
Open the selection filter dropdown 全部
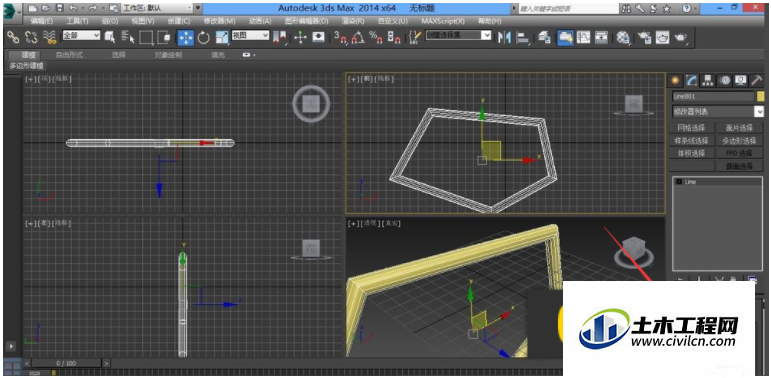tap(81, 35)
